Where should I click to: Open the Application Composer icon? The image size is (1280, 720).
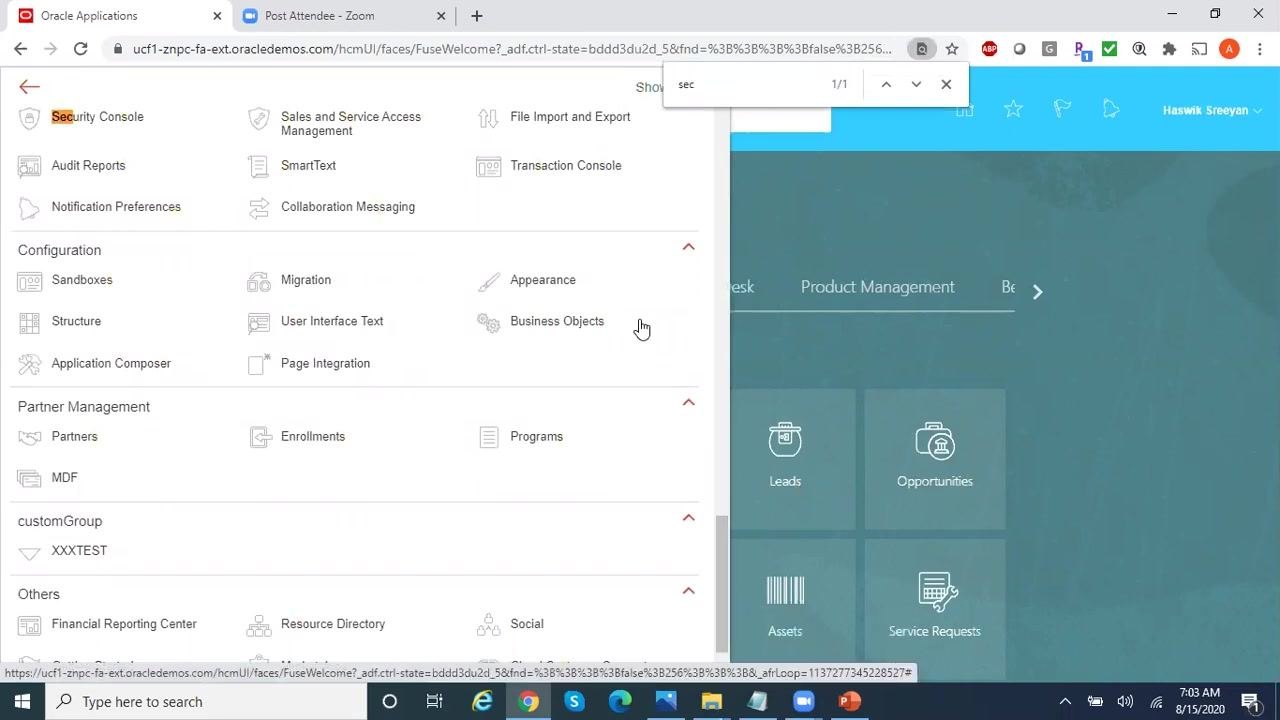tap(30, 364)
